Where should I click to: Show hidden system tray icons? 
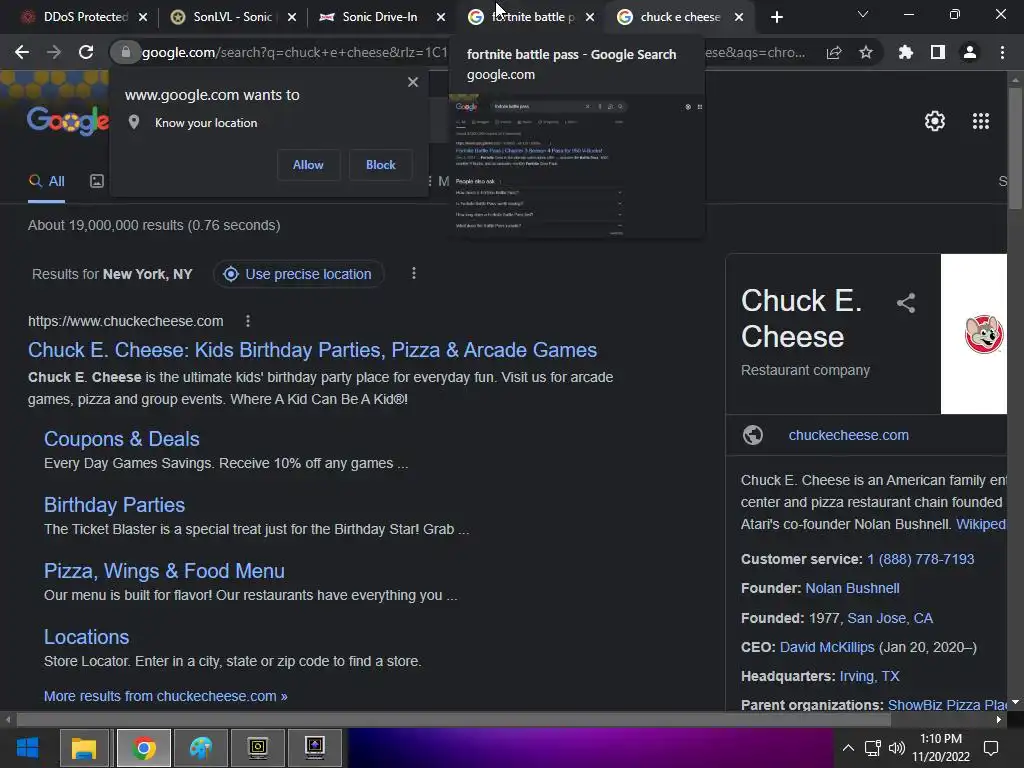pyautogui.click(x=848, y=748)
